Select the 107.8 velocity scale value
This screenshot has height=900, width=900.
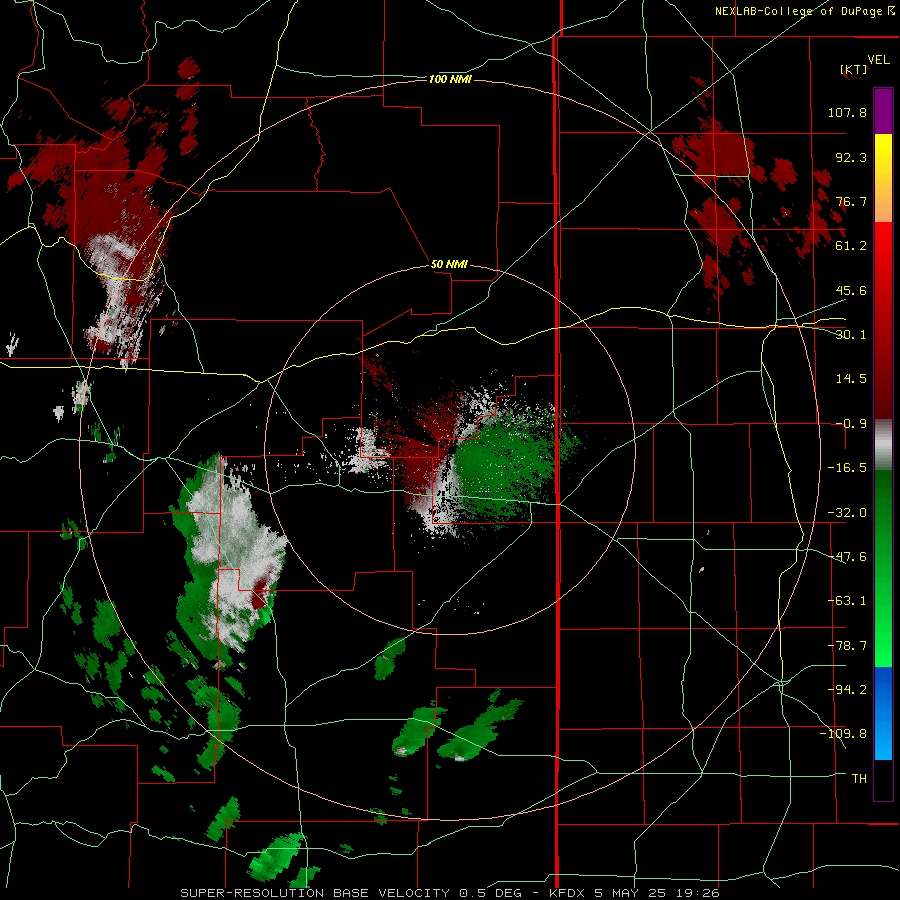point(847,112)
